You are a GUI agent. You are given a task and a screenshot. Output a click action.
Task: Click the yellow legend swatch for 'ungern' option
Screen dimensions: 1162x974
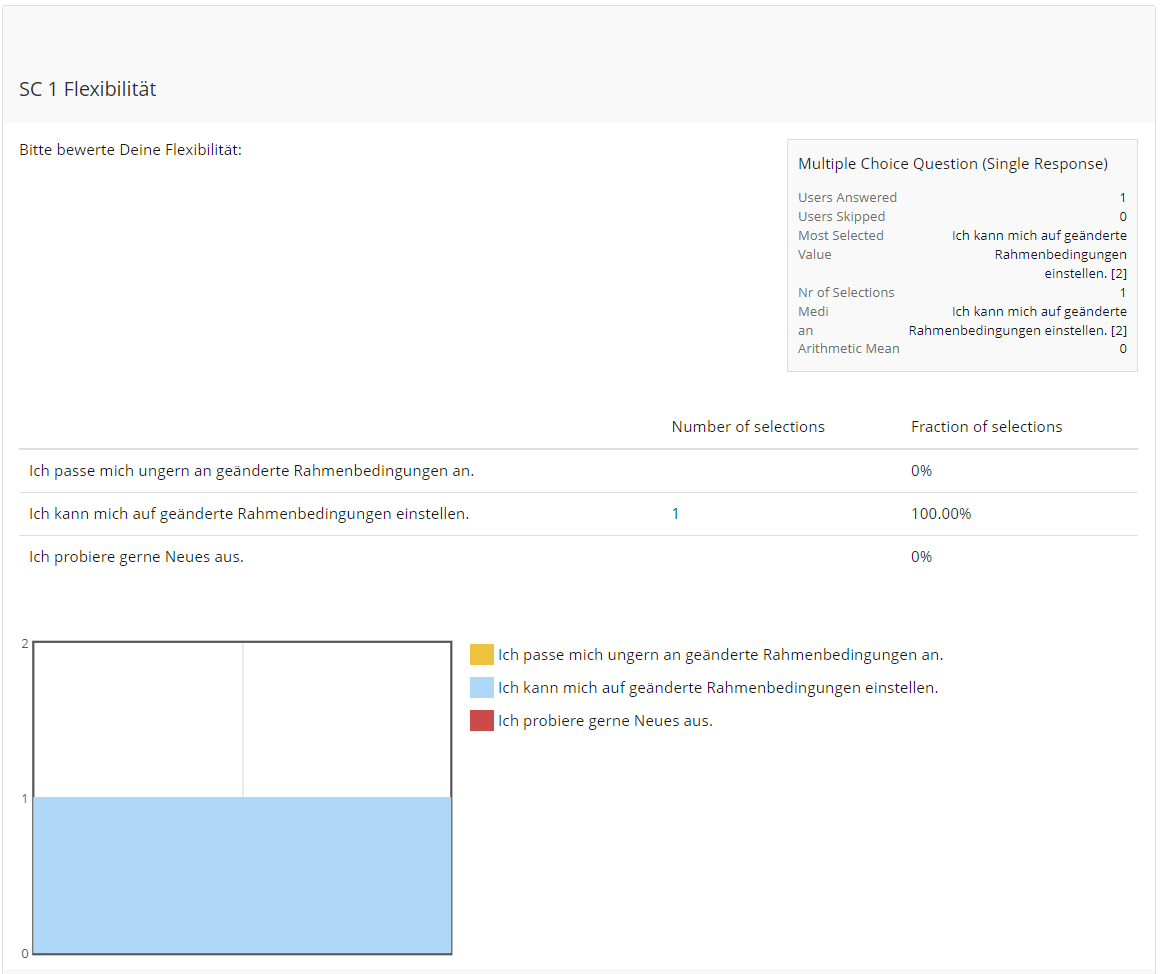click(x=481, y=655)
